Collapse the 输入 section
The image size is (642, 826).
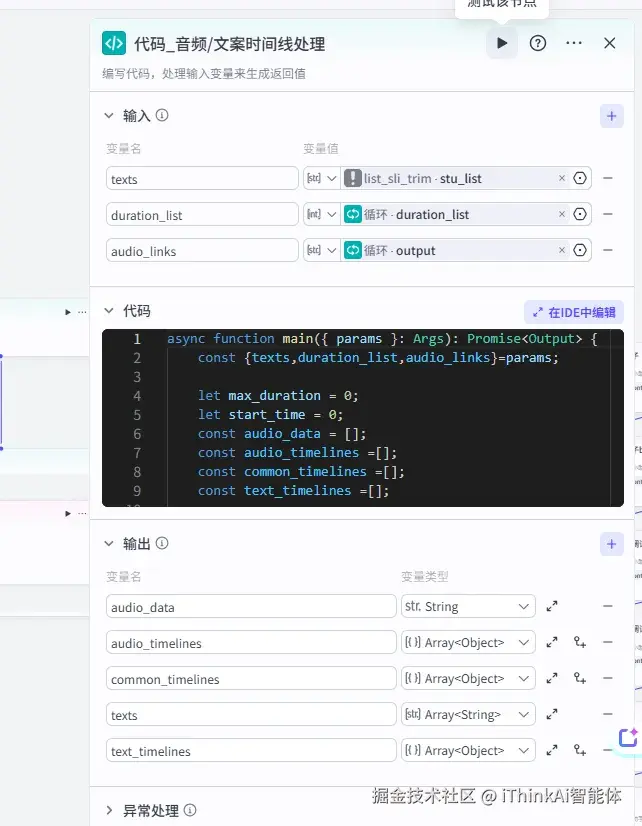tap(109, 115)
